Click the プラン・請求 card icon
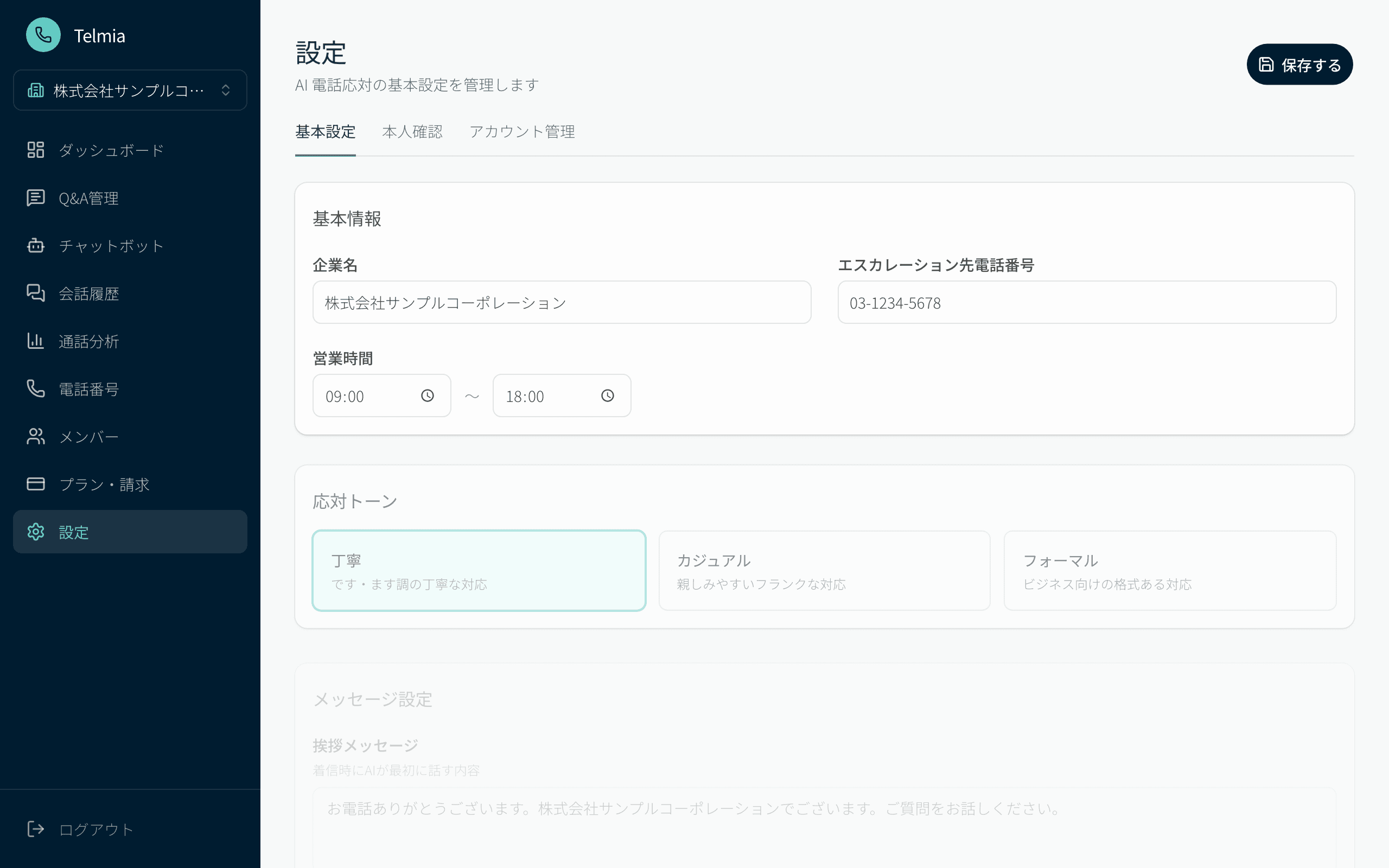1389x868 pixels. 36,484
